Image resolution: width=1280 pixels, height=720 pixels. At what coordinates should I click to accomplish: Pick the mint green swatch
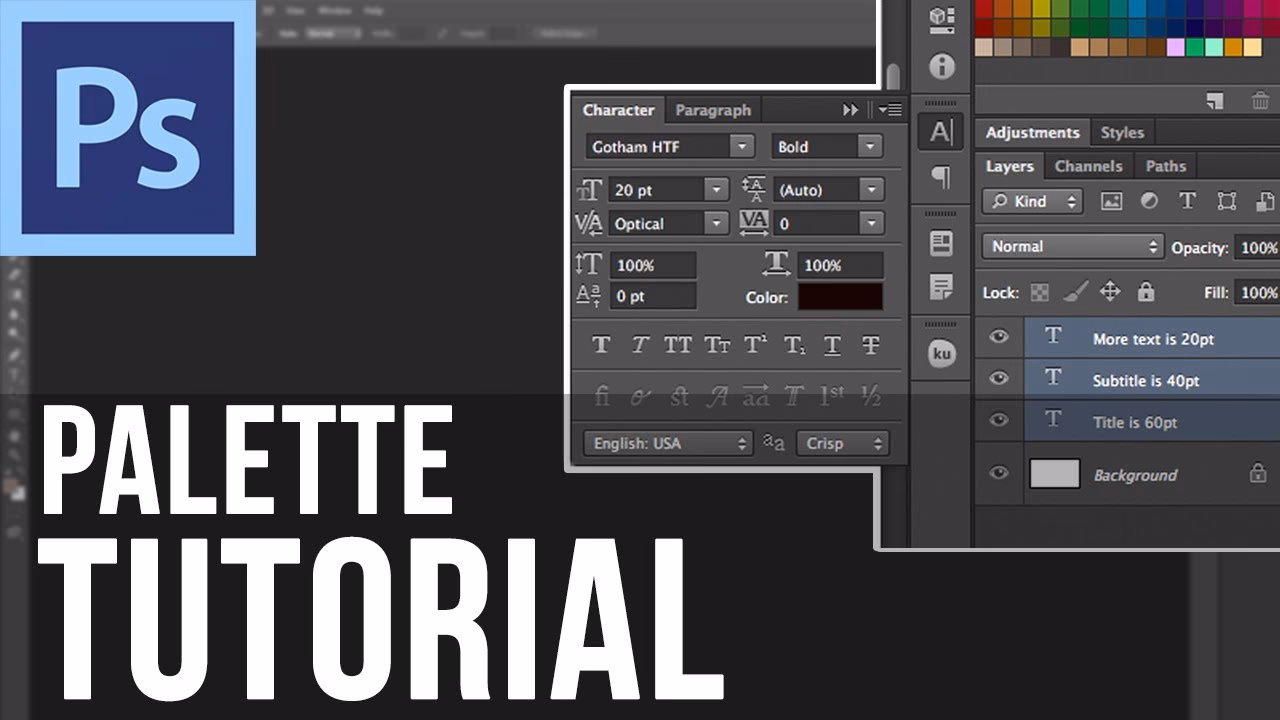[1214, 47]
